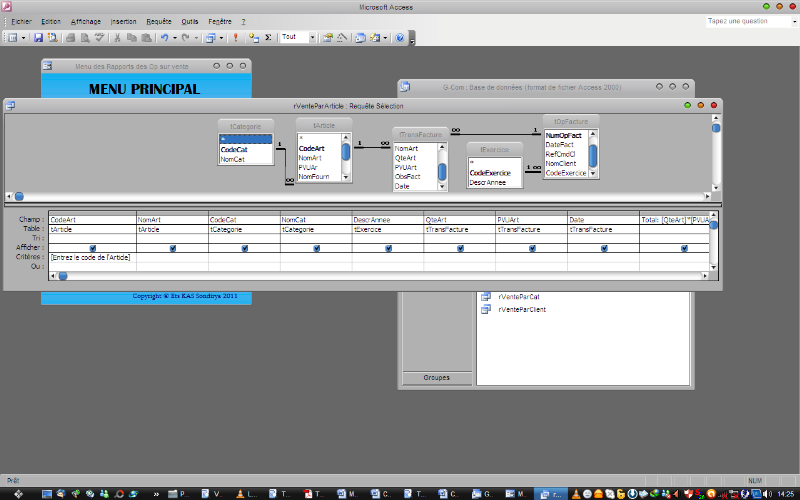800x500 pixels.
Task: Open the Affichage menu
Action: pyautogui.click(x=85, y=21)
